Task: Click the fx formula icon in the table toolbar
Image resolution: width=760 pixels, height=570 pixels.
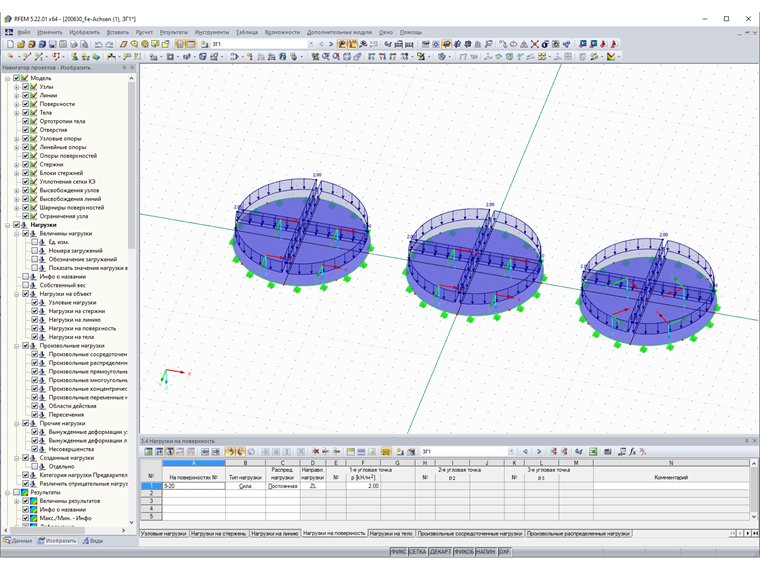Action: coord(633,452)
